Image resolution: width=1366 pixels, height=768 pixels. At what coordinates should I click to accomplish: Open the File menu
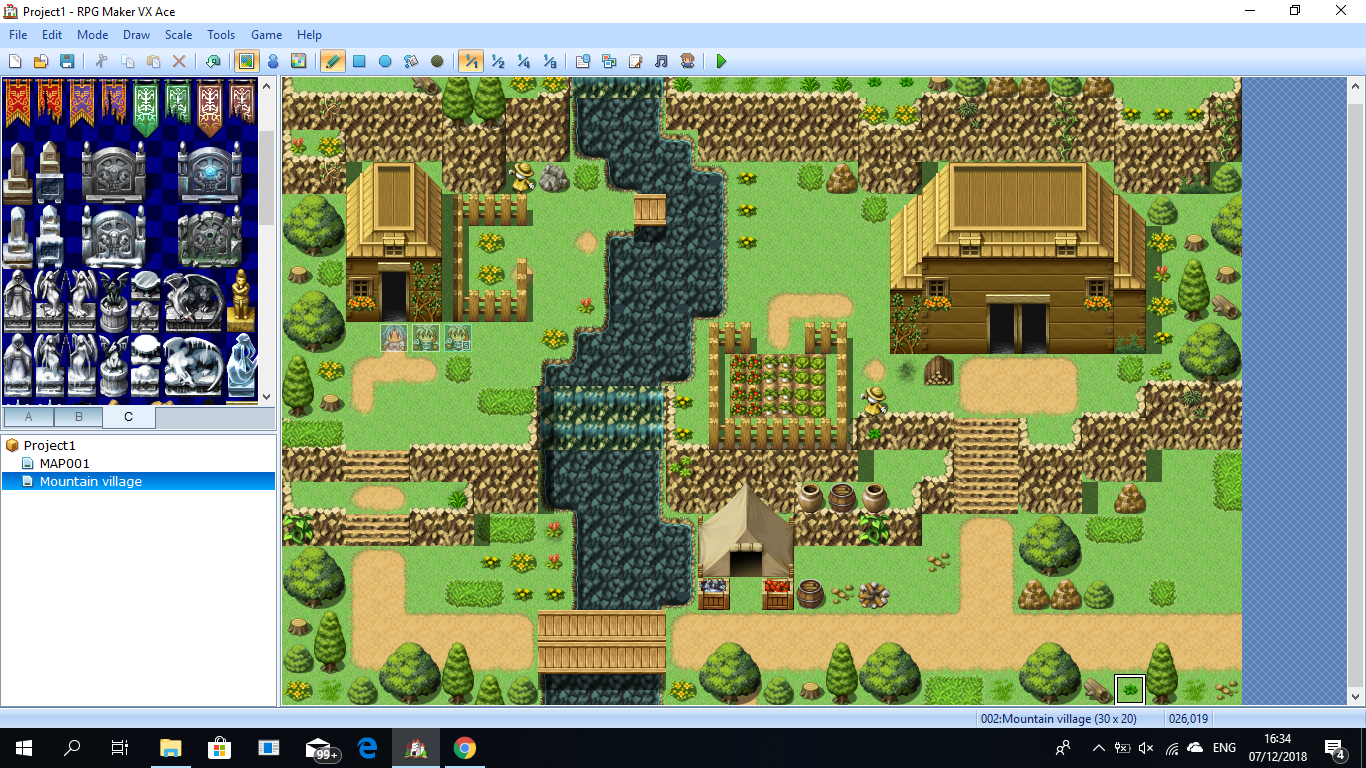pyautogui.click(x=18, y=35)
